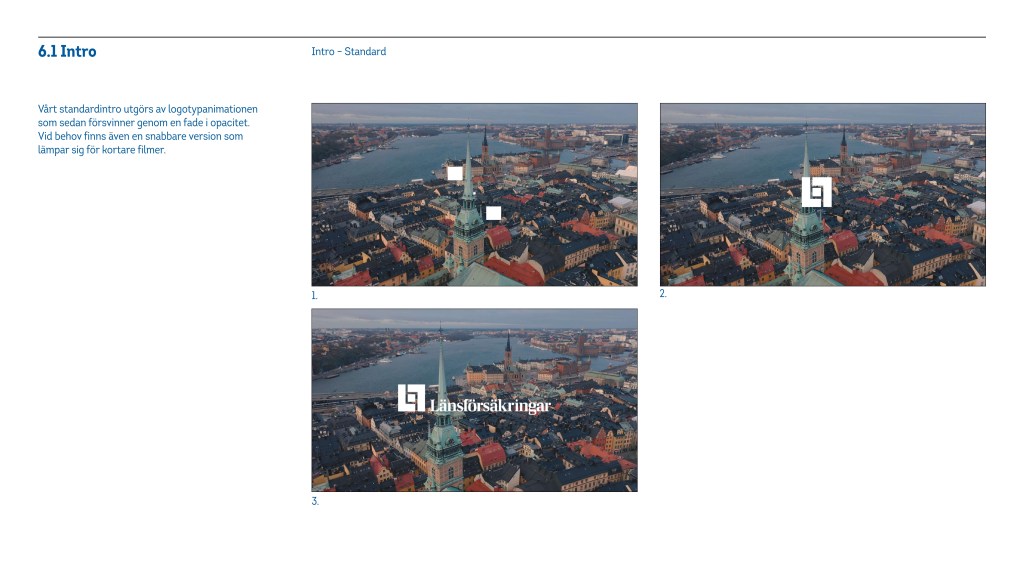
Task: Click the "3." caption under third image
Action: (314, 501)
